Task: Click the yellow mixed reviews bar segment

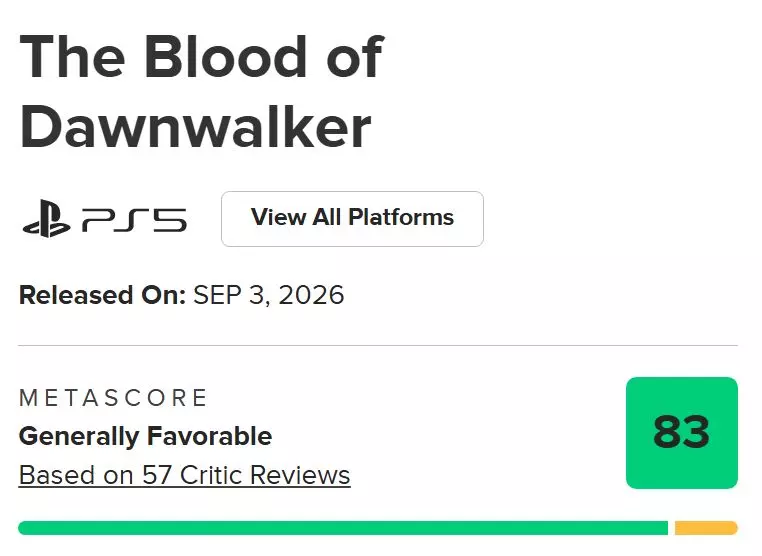Action: tap(706, 528)
